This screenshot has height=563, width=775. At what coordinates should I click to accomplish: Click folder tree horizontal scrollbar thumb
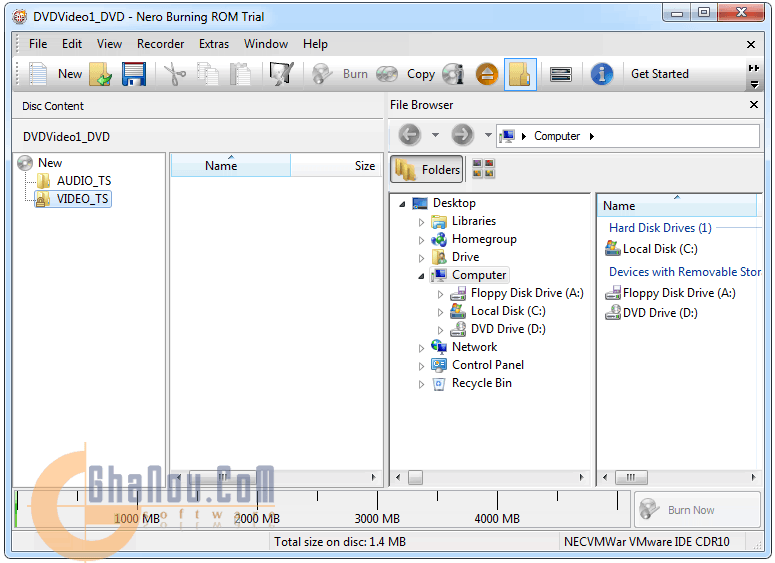coord(415,477)
